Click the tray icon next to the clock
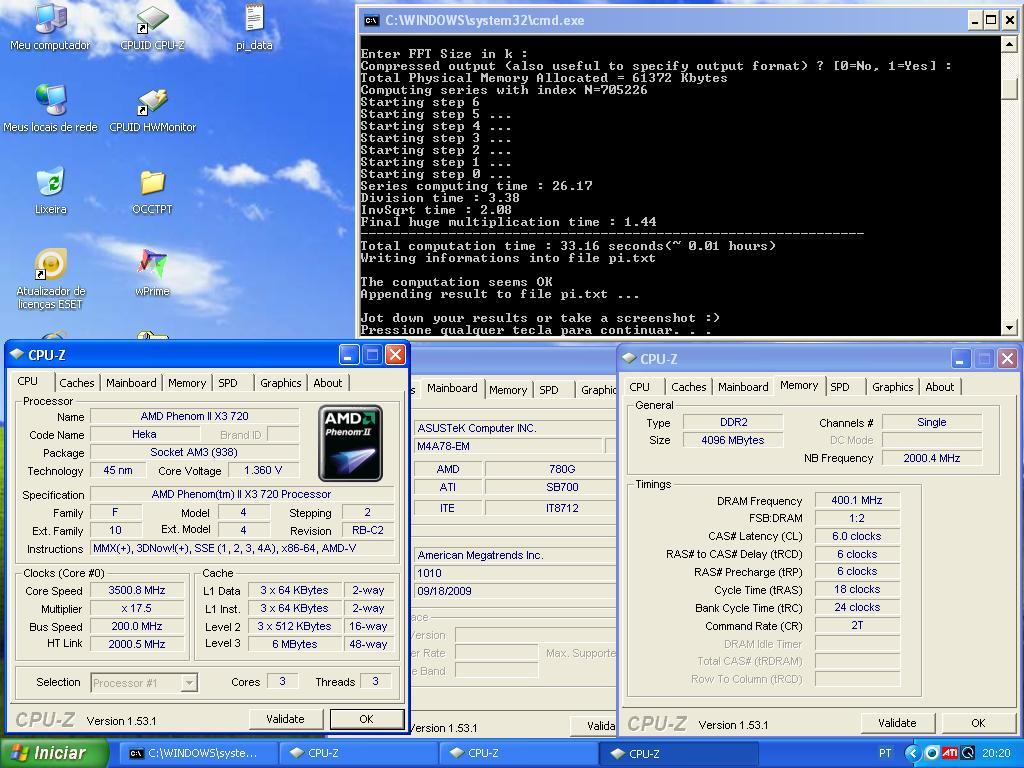Screen dimensions: 1024x768 [967, 753]
